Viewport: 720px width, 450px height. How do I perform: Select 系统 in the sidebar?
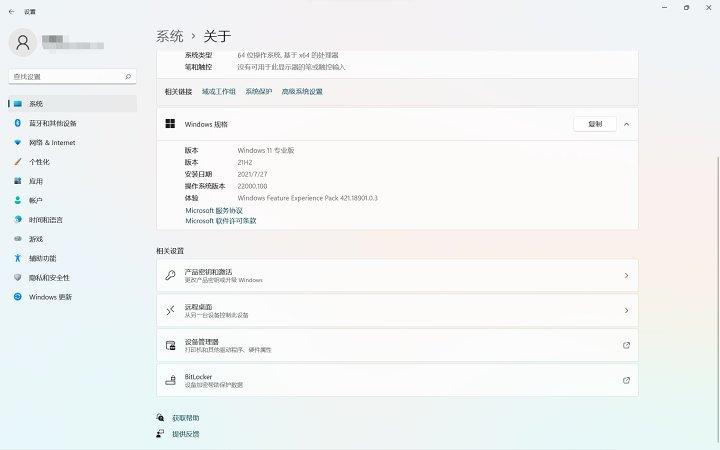click(x=73, y=104)
